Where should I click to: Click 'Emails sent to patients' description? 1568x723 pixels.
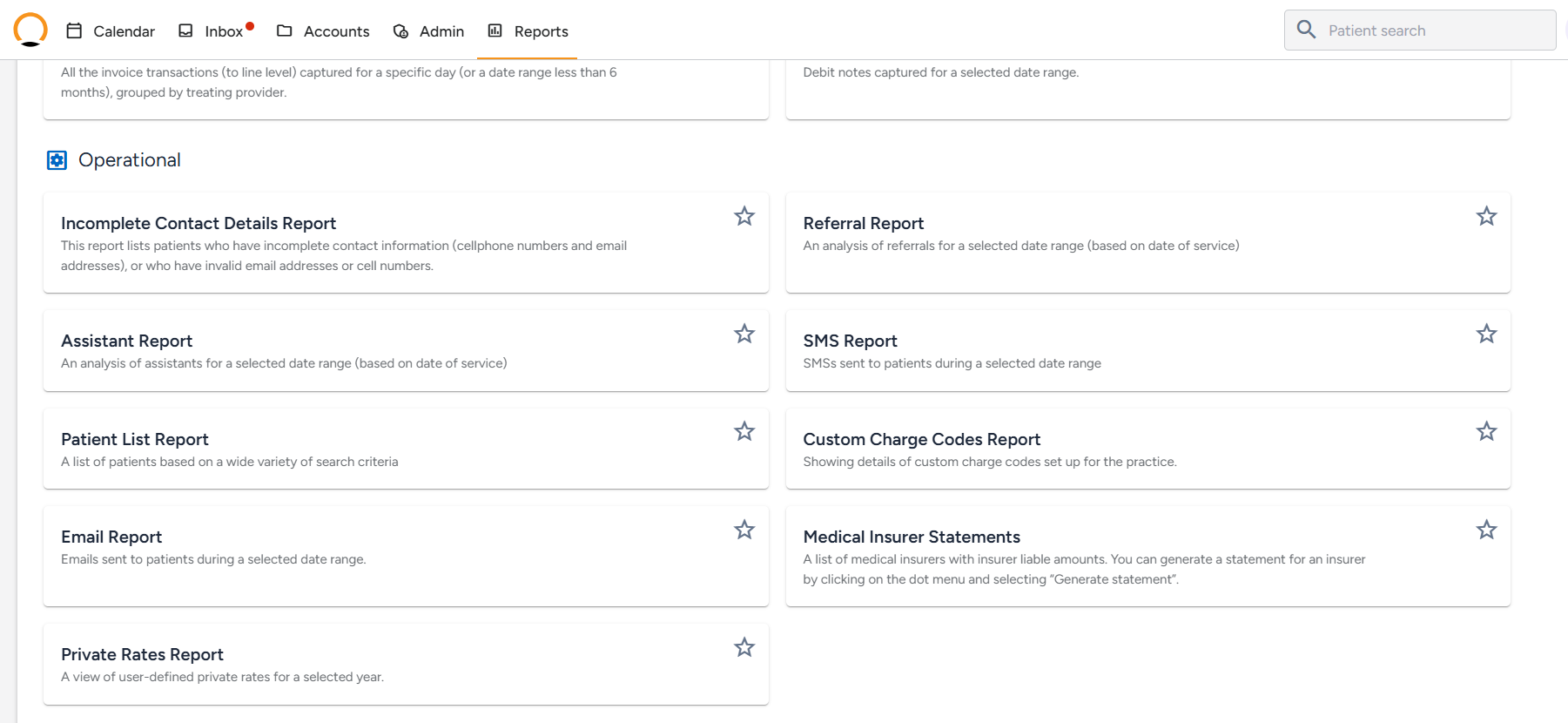click(213, 559)
